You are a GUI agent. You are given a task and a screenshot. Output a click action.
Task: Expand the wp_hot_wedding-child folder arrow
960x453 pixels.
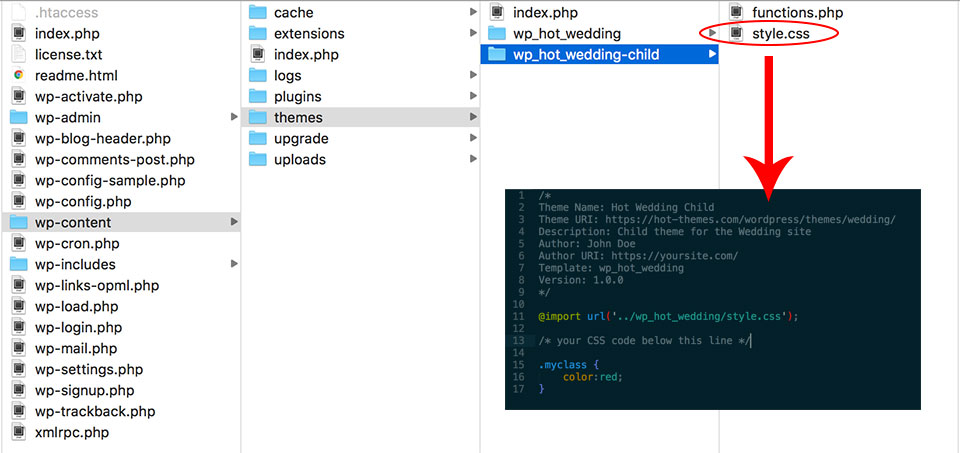(x=712, y=54)
